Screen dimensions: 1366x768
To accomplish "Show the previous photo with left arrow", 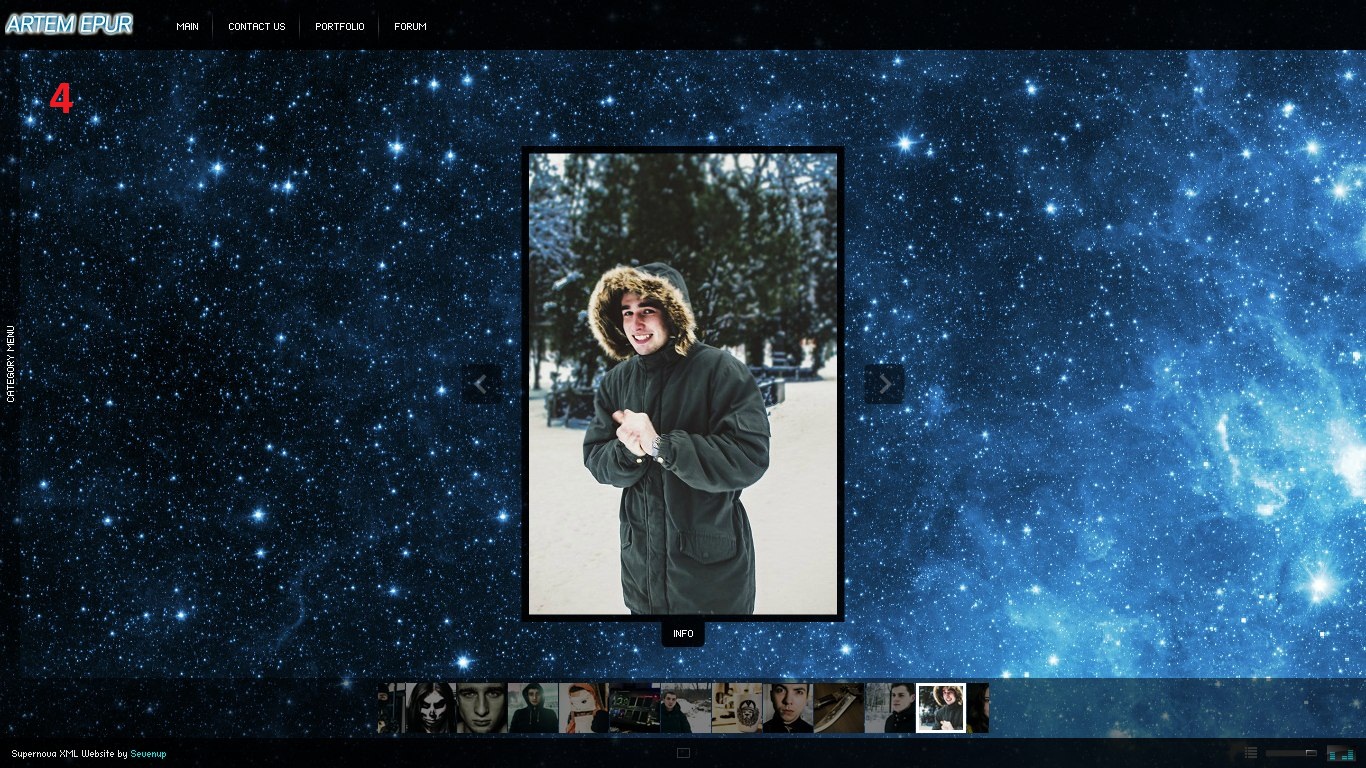I will 481,384.
